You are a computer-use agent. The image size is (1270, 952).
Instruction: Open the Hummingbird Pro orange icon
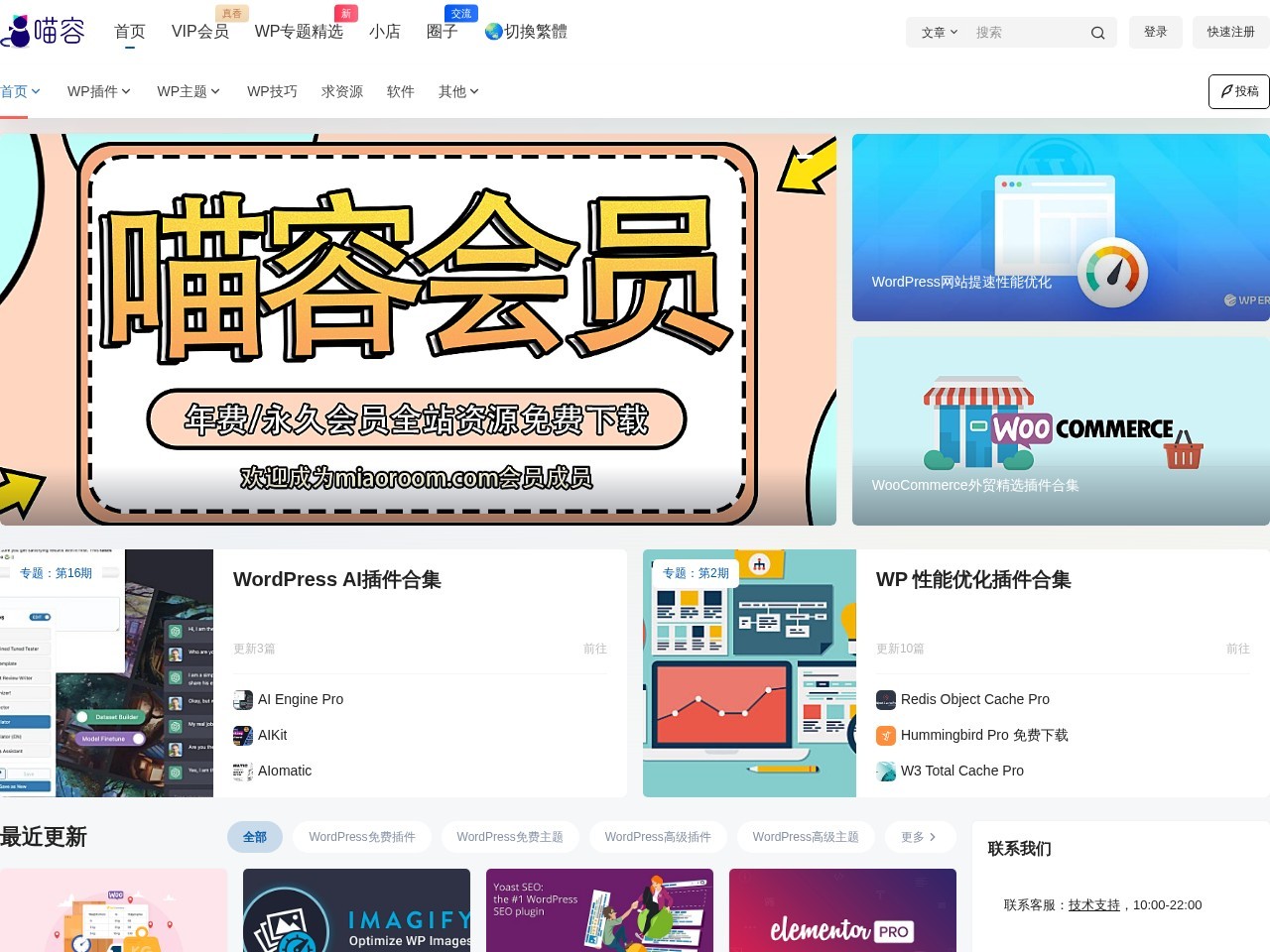pyautogui.click(x=886, y=736)
